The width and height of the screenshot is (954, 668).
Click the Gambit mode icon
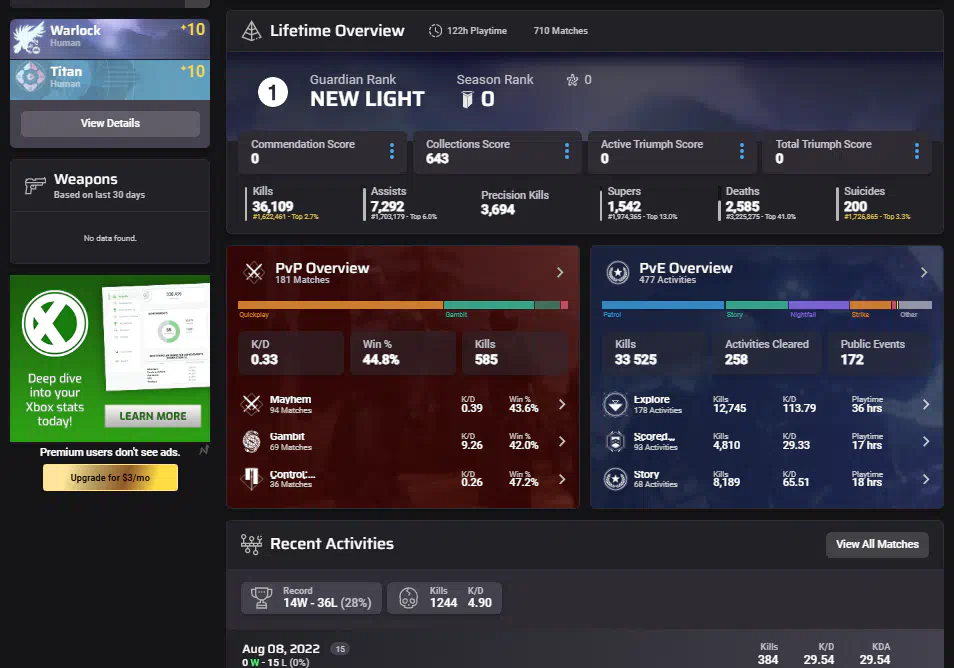253,441
